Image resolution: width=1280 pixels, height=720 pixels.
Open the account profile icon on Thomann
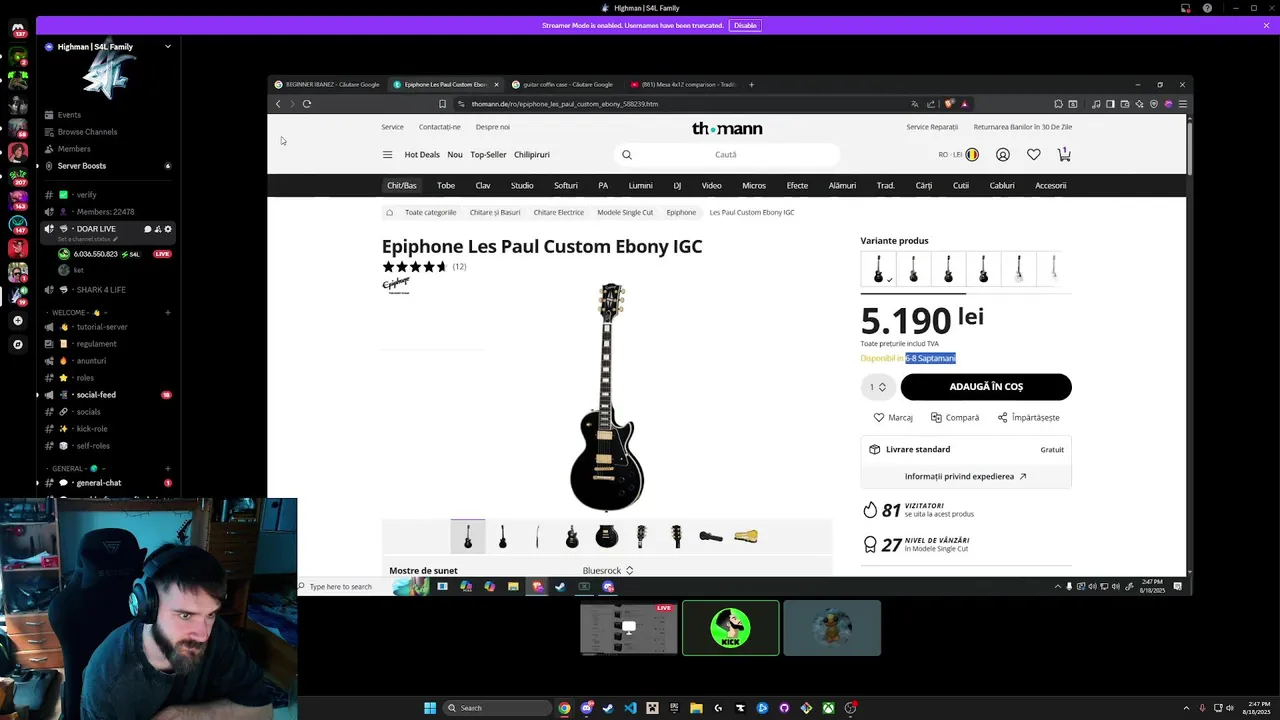1003,154
